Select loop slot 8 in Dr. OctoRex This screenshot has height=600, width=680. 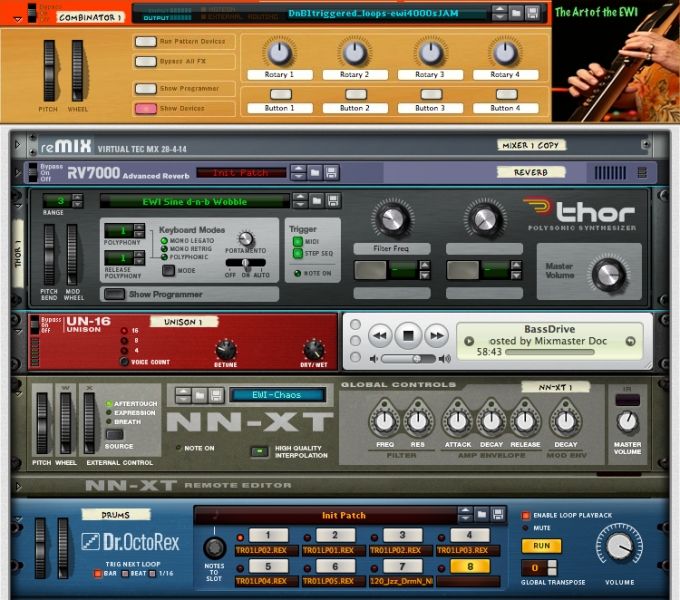tap(463, 566)
